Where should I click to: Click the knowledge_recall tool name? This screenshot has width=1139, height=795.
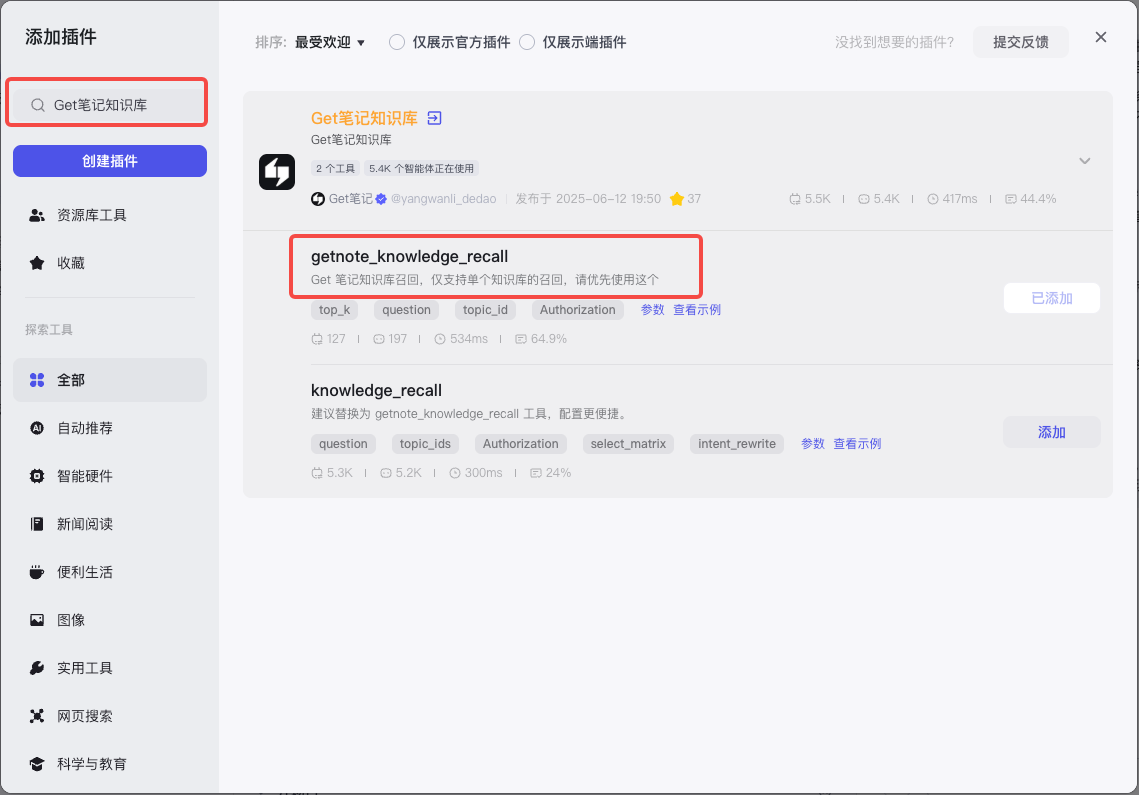coord(376,390)
